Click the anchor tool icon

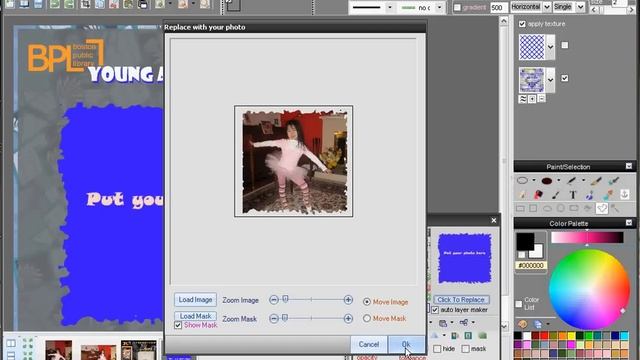coord(624,195)
